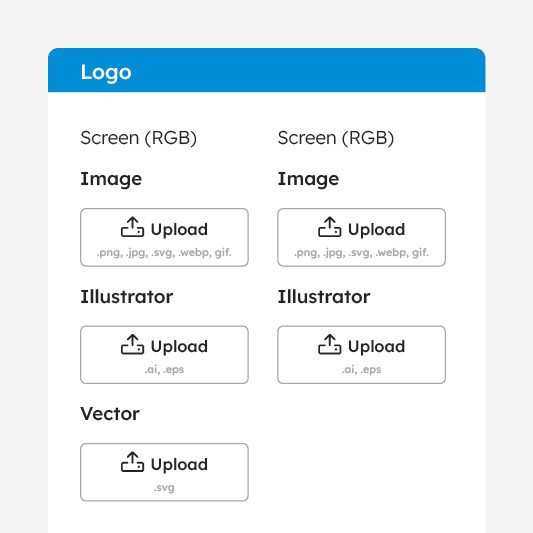The image size is (533, 533).
Task: Click the Logo header title
Action: tap(106, 73)
